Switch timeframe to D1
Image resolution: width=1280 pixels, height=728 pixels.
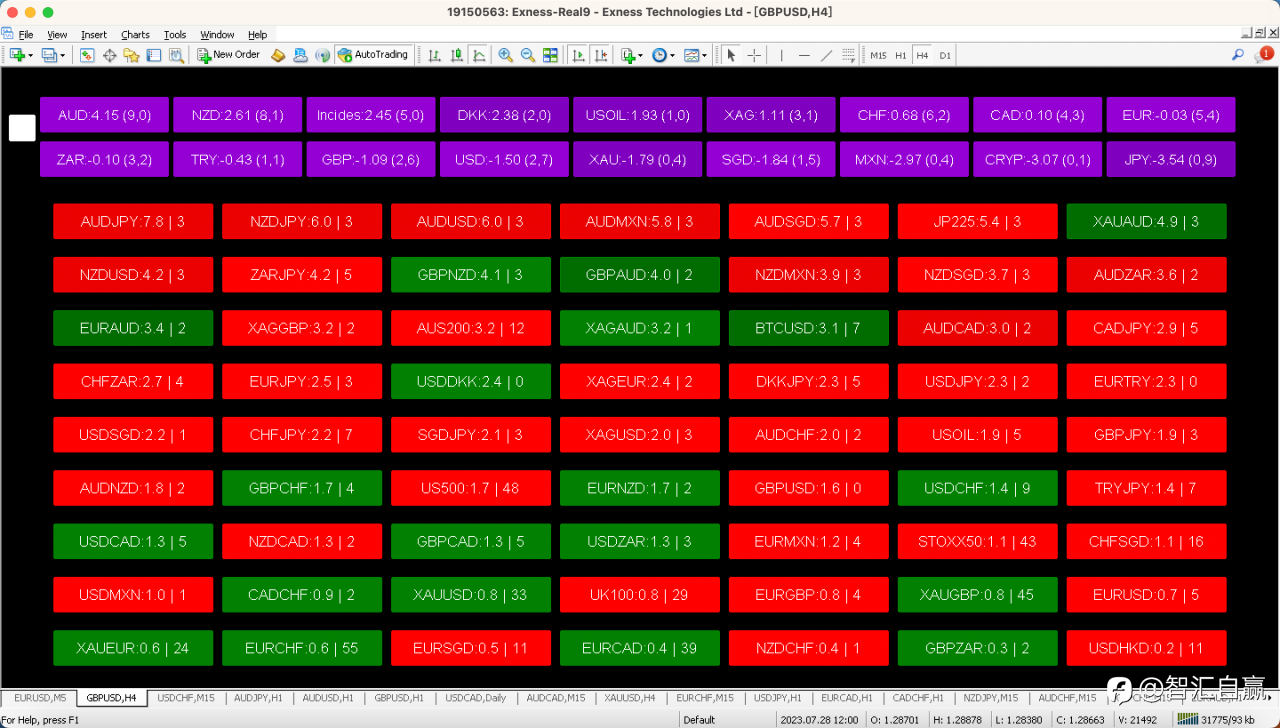[945, 55]
